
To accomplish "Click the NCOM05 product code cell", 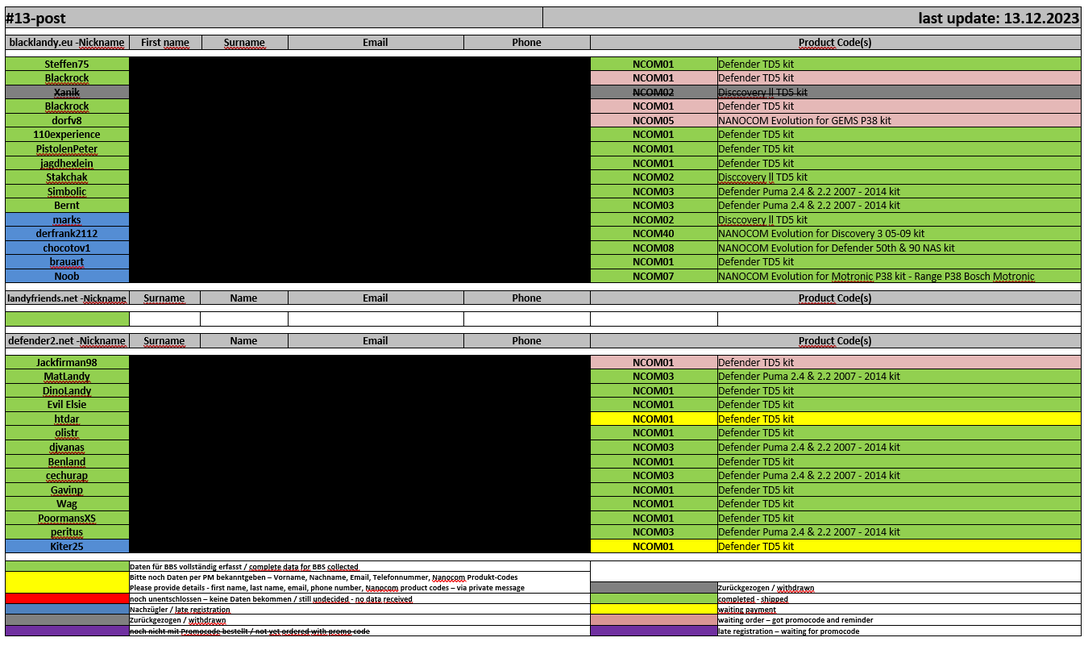I will tap(653, 120).
